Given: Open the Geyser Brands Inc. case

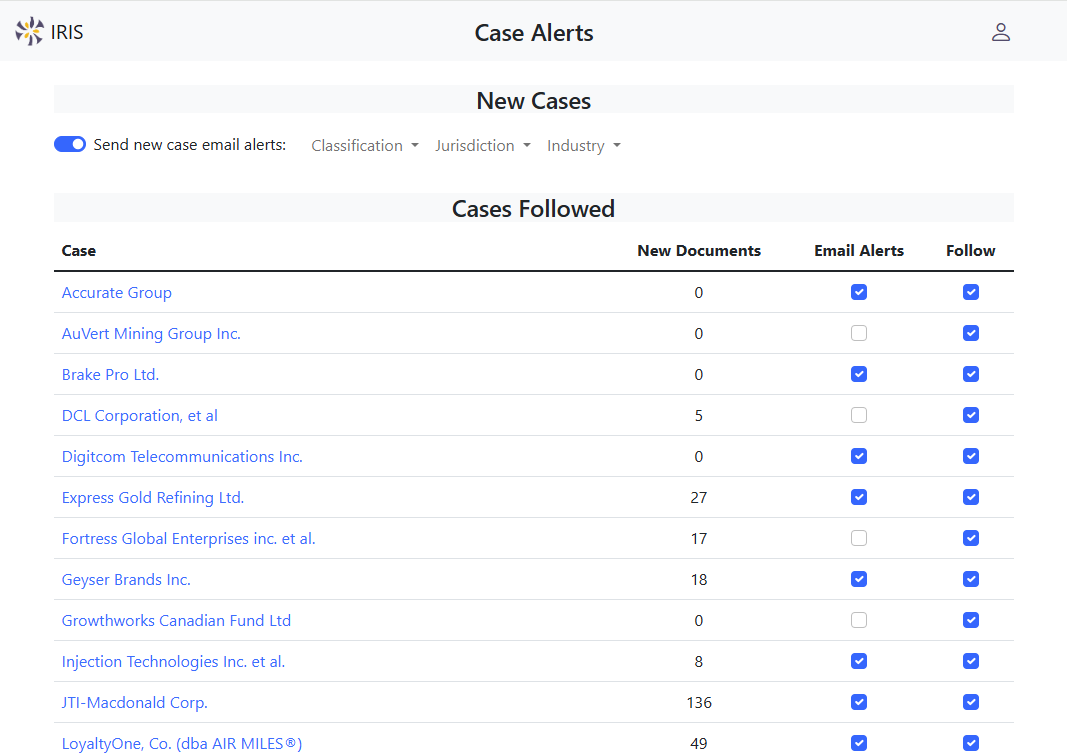Looking at the screenshot, I should (126, 580).
